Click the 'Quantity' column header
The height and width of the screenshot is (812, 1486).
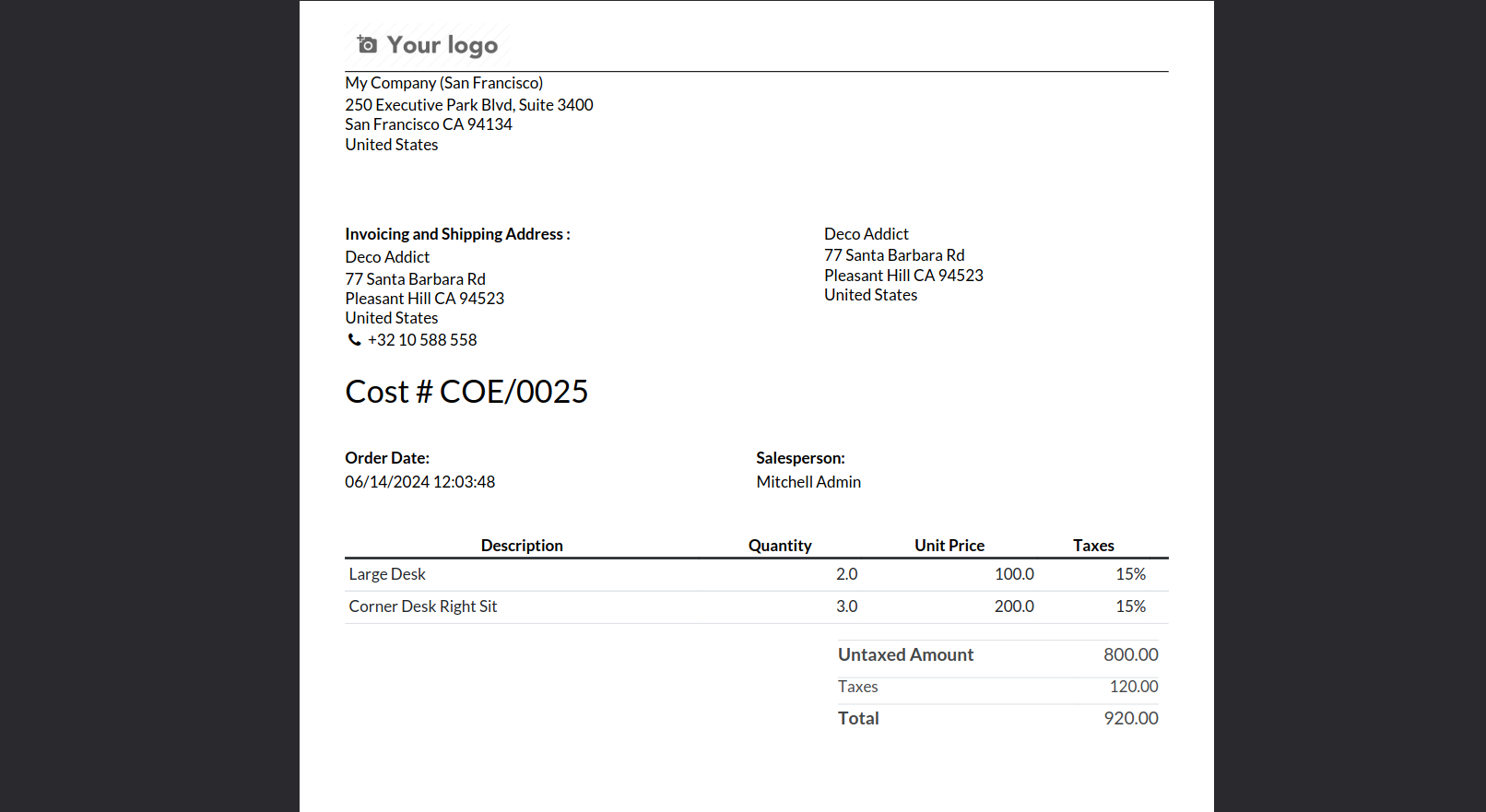coord(780,546)
